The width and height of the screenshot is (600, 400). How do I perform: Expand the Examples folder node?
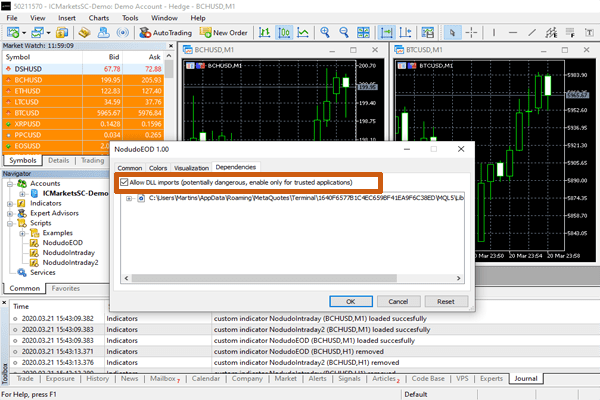[22, 233]
